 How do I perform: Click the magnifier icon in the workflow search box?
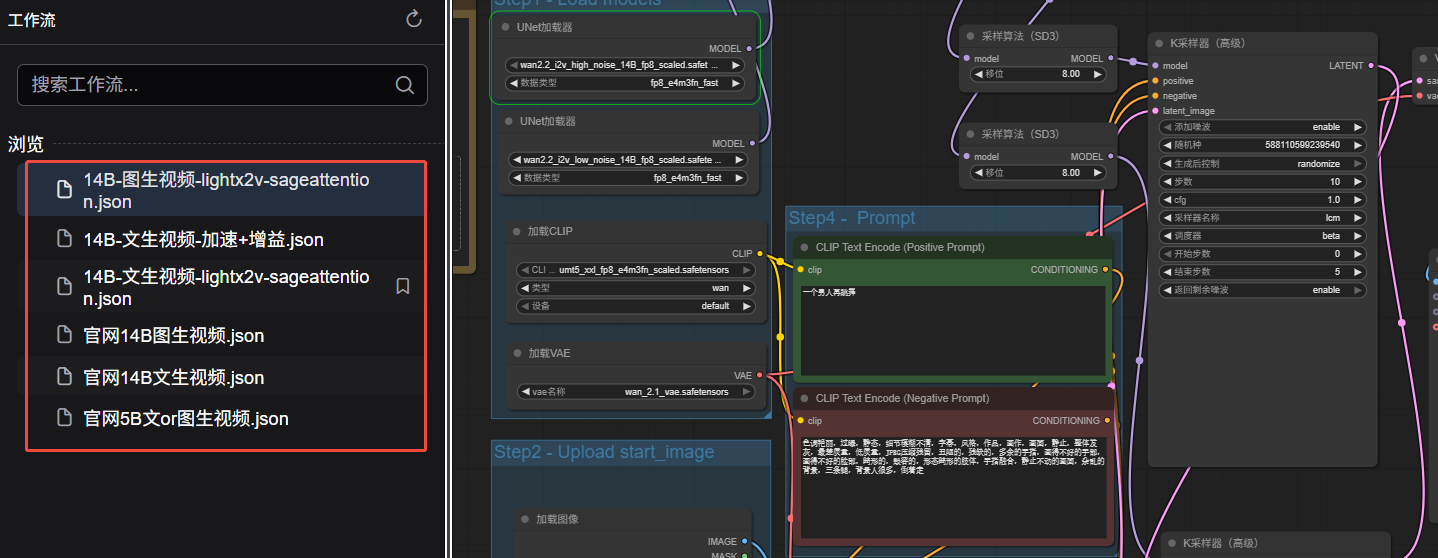coord(404,85)
